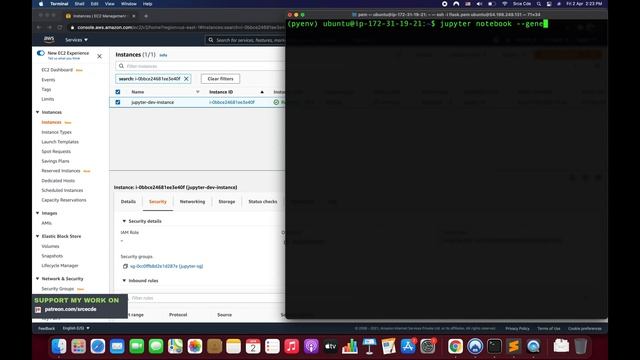This screenshot has height=360, width=640.
Task: Open Apple TV in the dock
Action: pos(330,347)
